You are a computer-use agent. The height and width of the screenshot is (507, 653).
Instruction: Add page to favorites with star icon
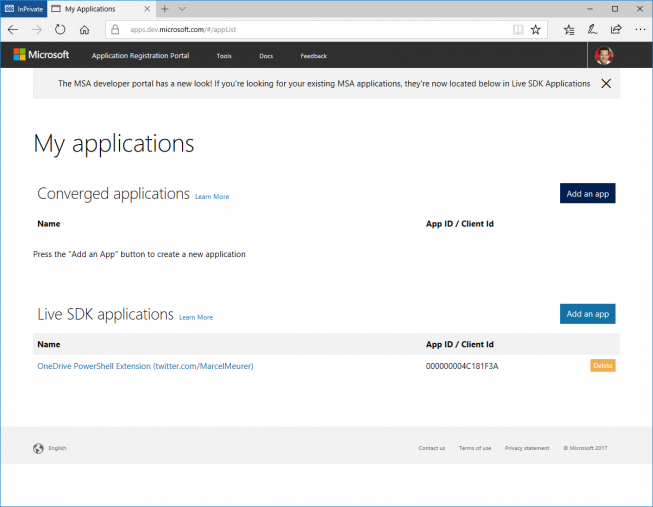coord(536,30)
